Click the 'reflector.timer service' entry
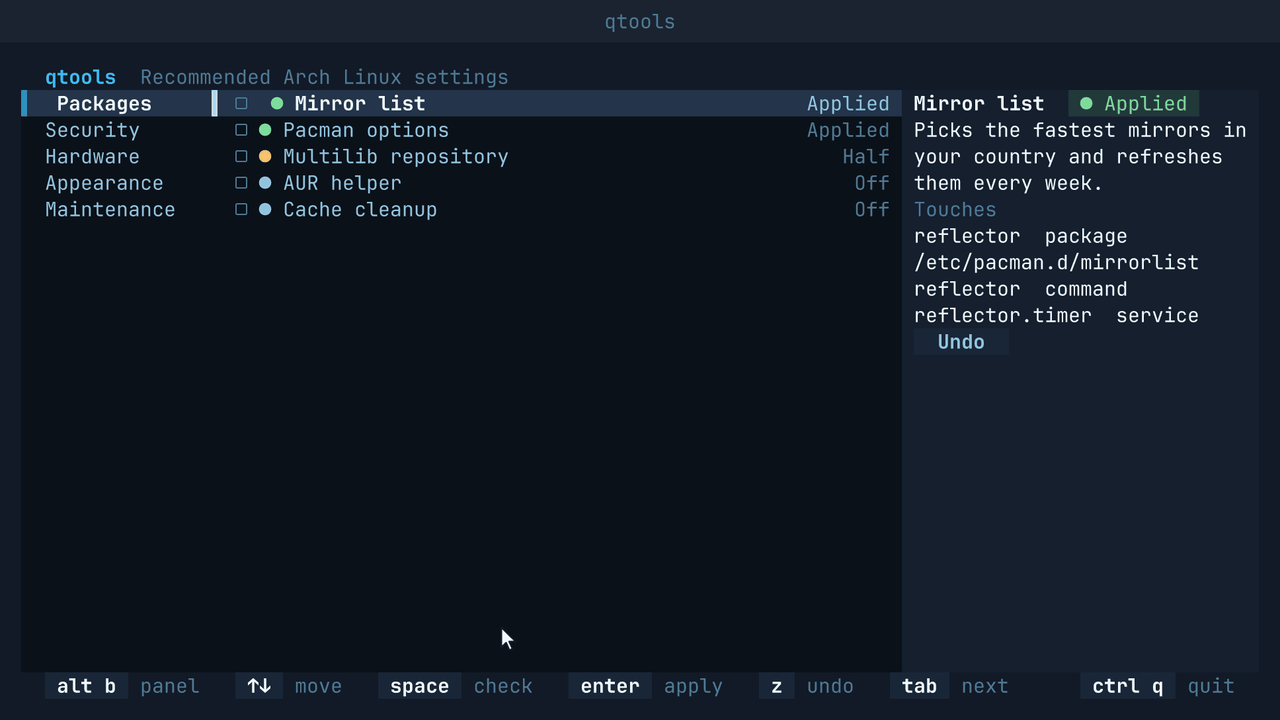Viewport: 1280px width, 720px height. 1057,316
